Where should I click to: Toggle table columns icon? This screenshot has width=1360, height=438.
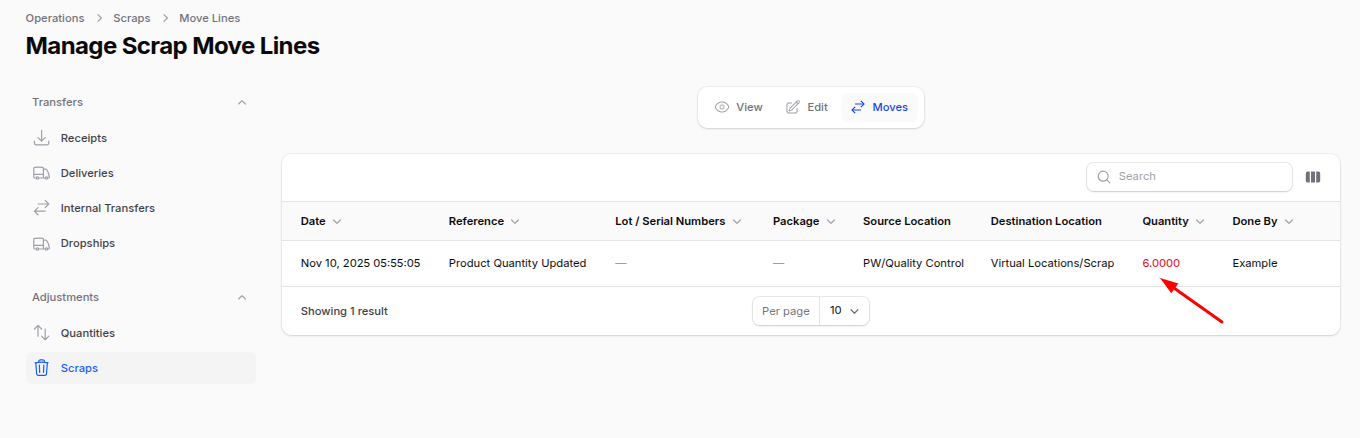pos(1313,177)
